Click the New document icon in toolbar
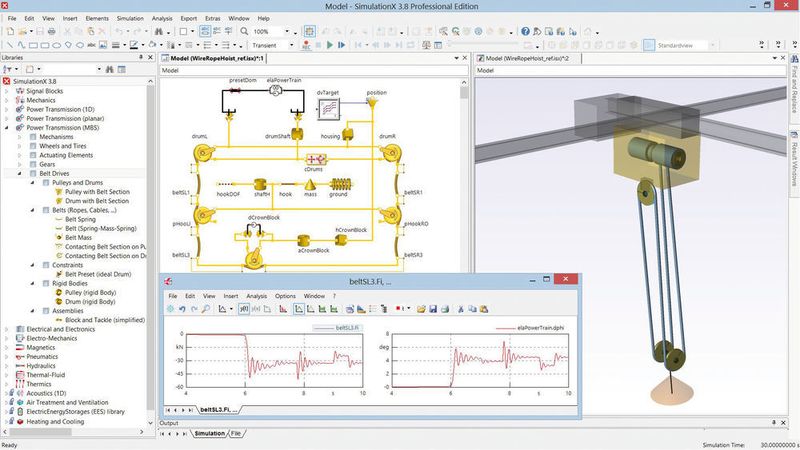800x450 pixels. [x=10, y=32]
